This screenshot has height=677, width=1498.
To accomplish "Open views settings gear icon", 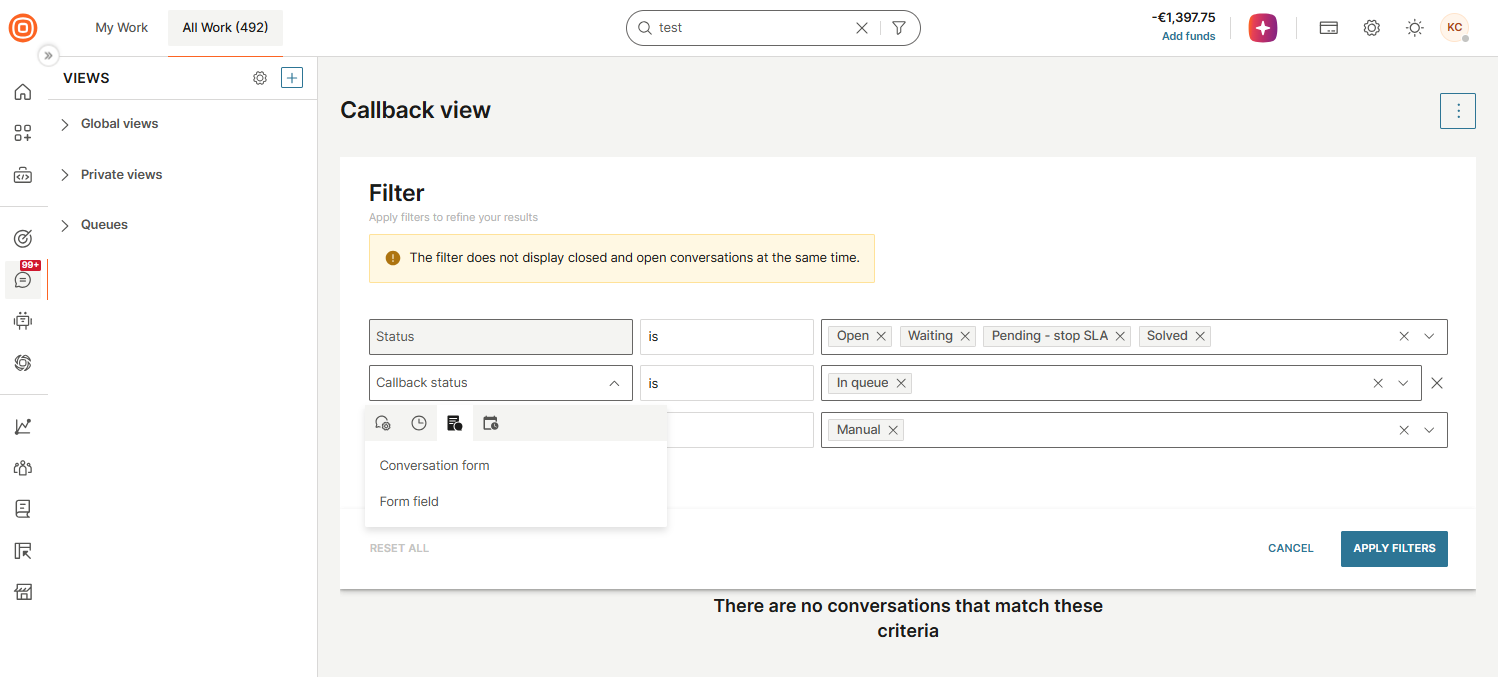I will 260,78.
